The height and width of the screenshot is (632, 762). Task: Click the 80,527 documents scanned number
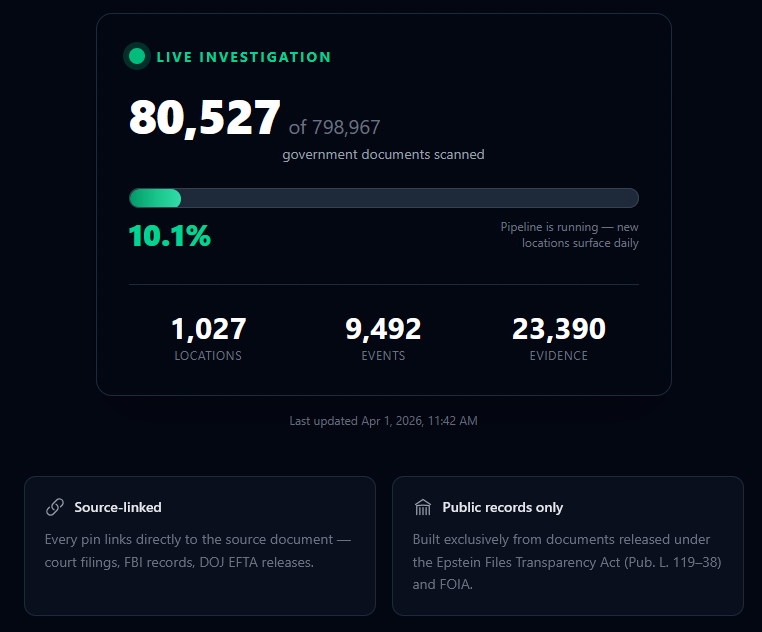tap(205, 119)
